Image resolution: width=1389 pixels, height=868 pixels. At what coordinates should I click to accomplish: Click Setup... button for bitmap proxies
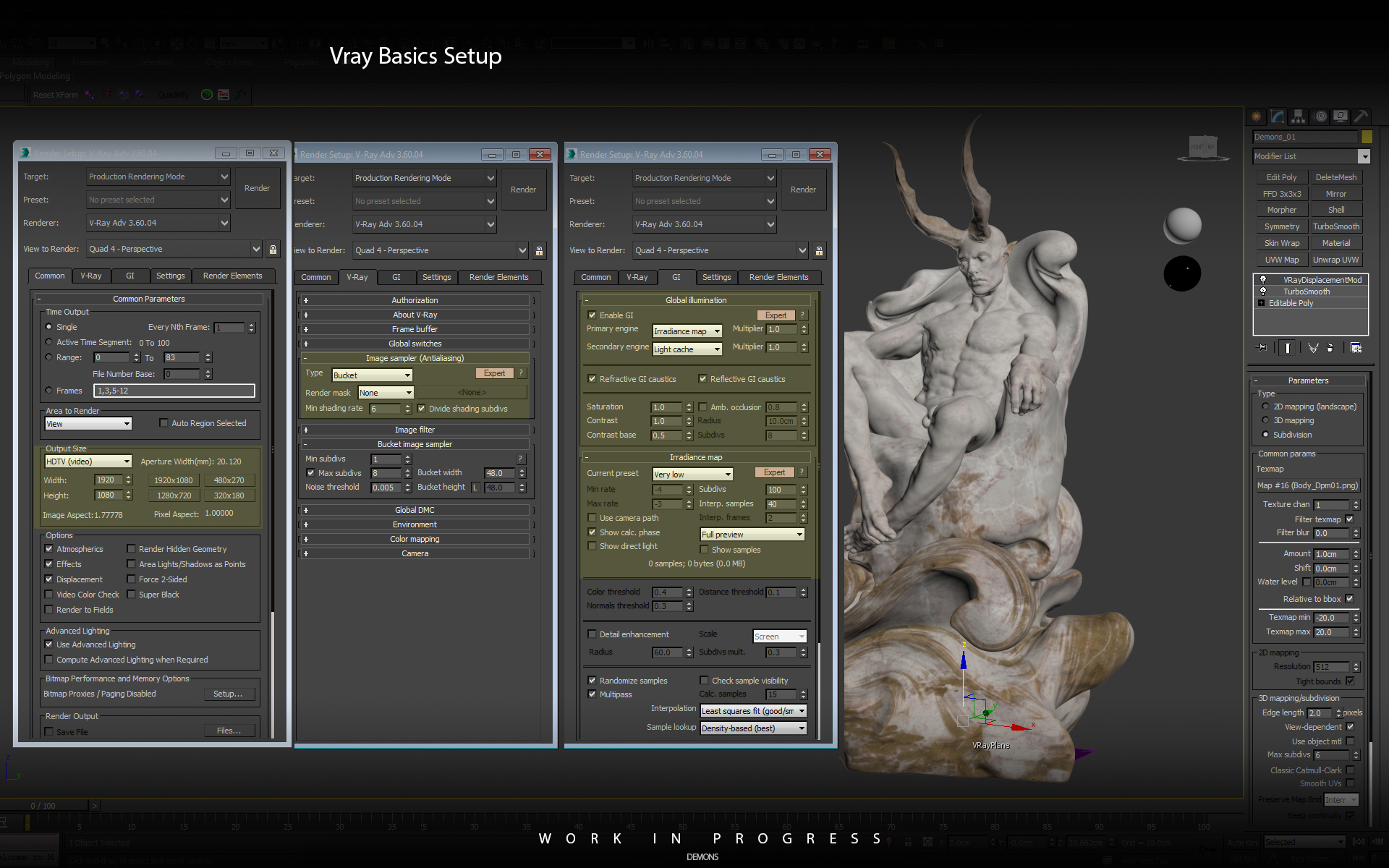(x=228, y=694)
